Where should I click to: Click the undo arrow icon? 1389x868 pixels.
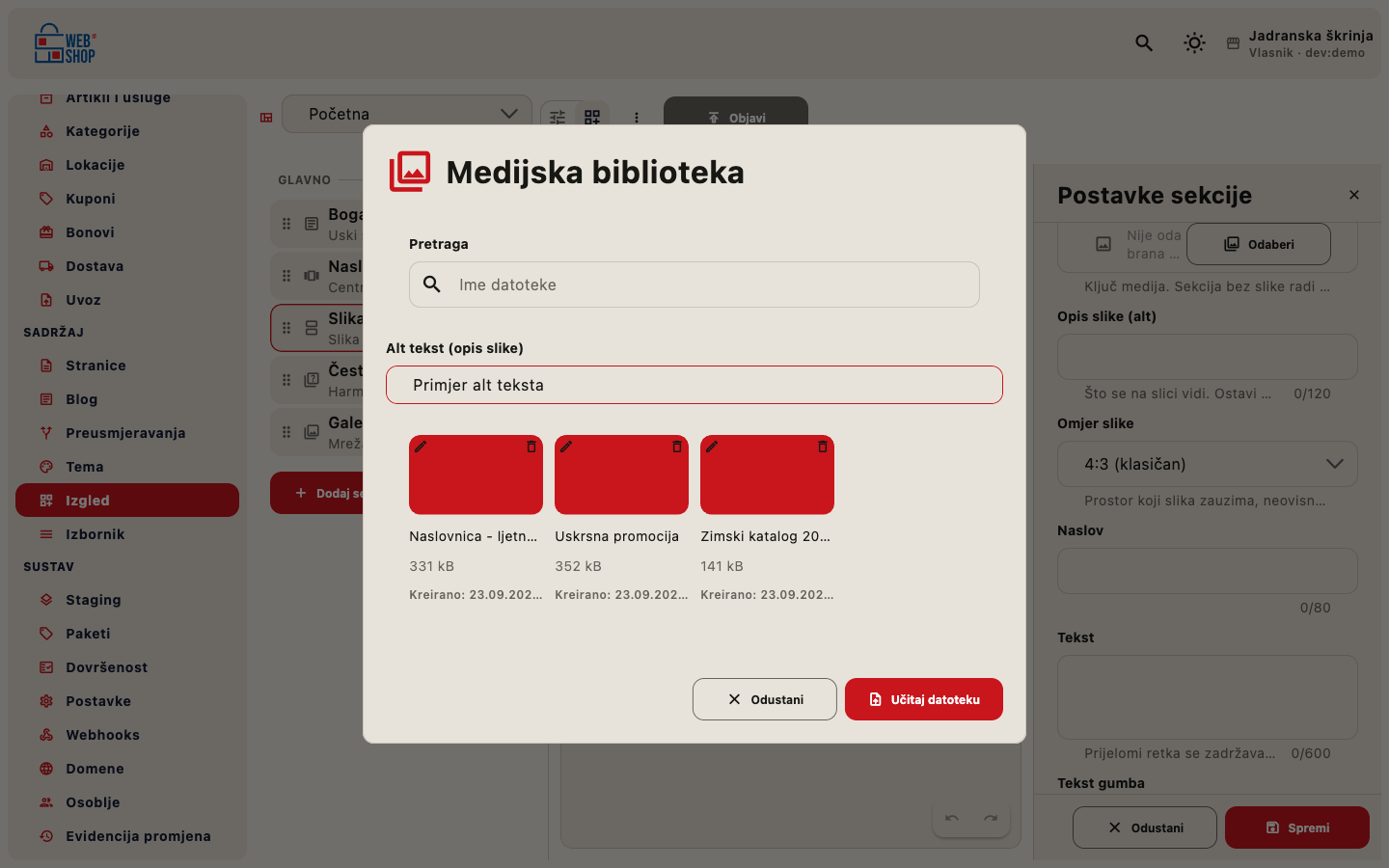(952, 819)
